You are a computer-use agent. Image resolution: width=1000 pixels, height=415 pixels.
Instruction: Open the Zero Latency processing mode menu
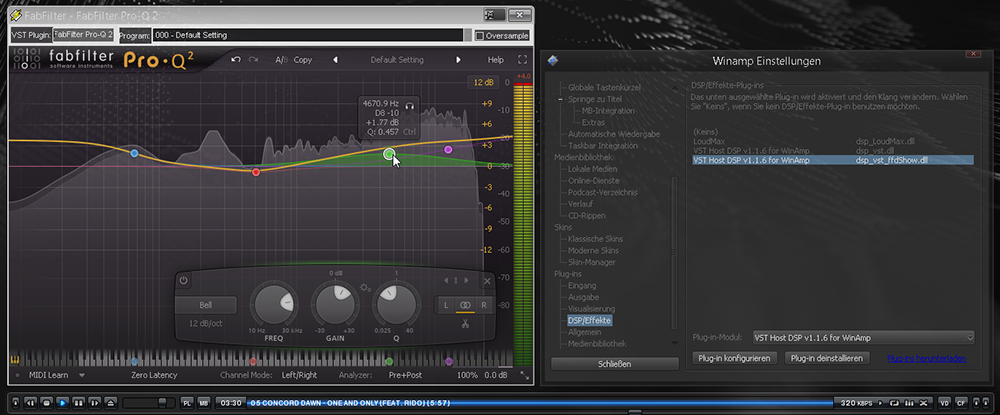[x=154, y=375]
